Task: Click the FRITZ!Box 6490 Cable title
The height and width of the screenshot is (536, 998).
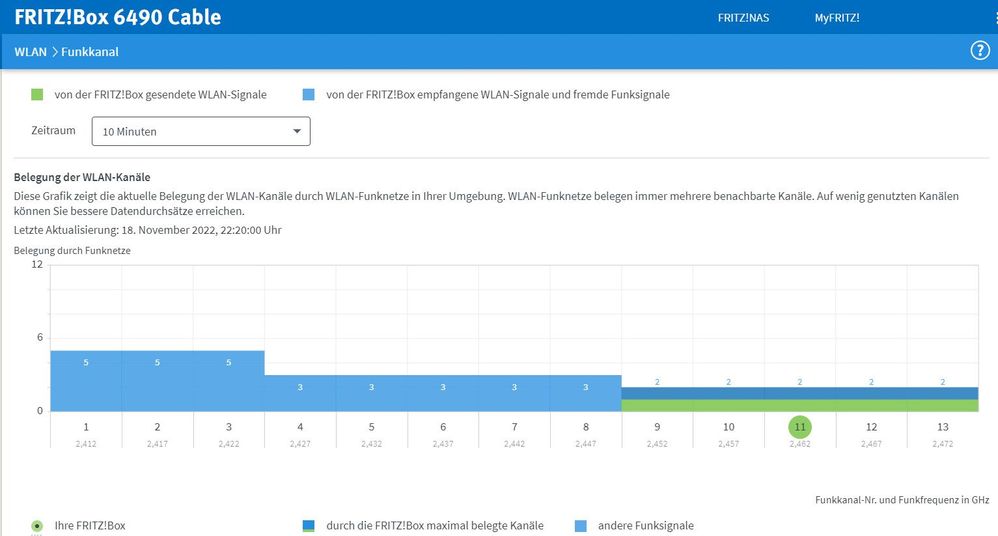Action: coord(118,17)
